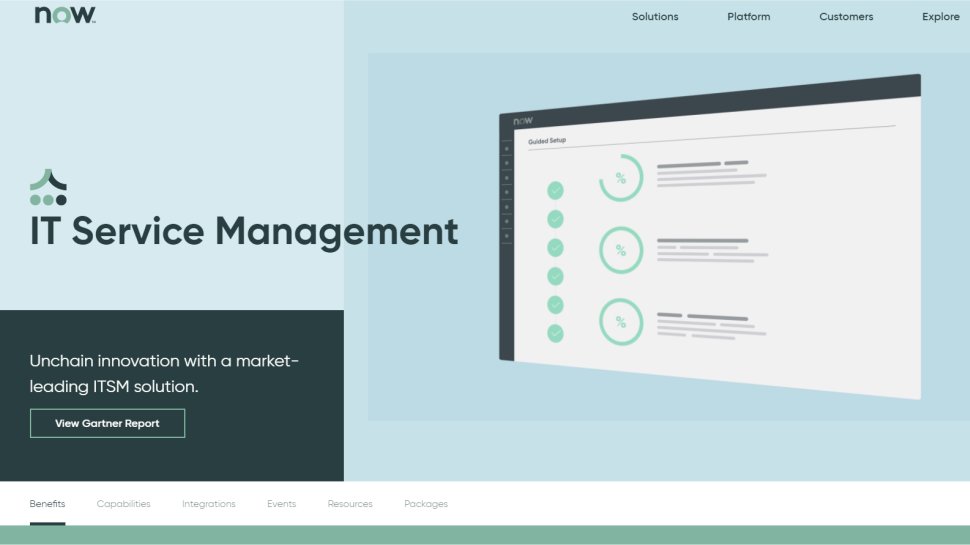The image size is (970, 545).
Task: Click the third green checkmark in the list
Action: click(555, 247)
